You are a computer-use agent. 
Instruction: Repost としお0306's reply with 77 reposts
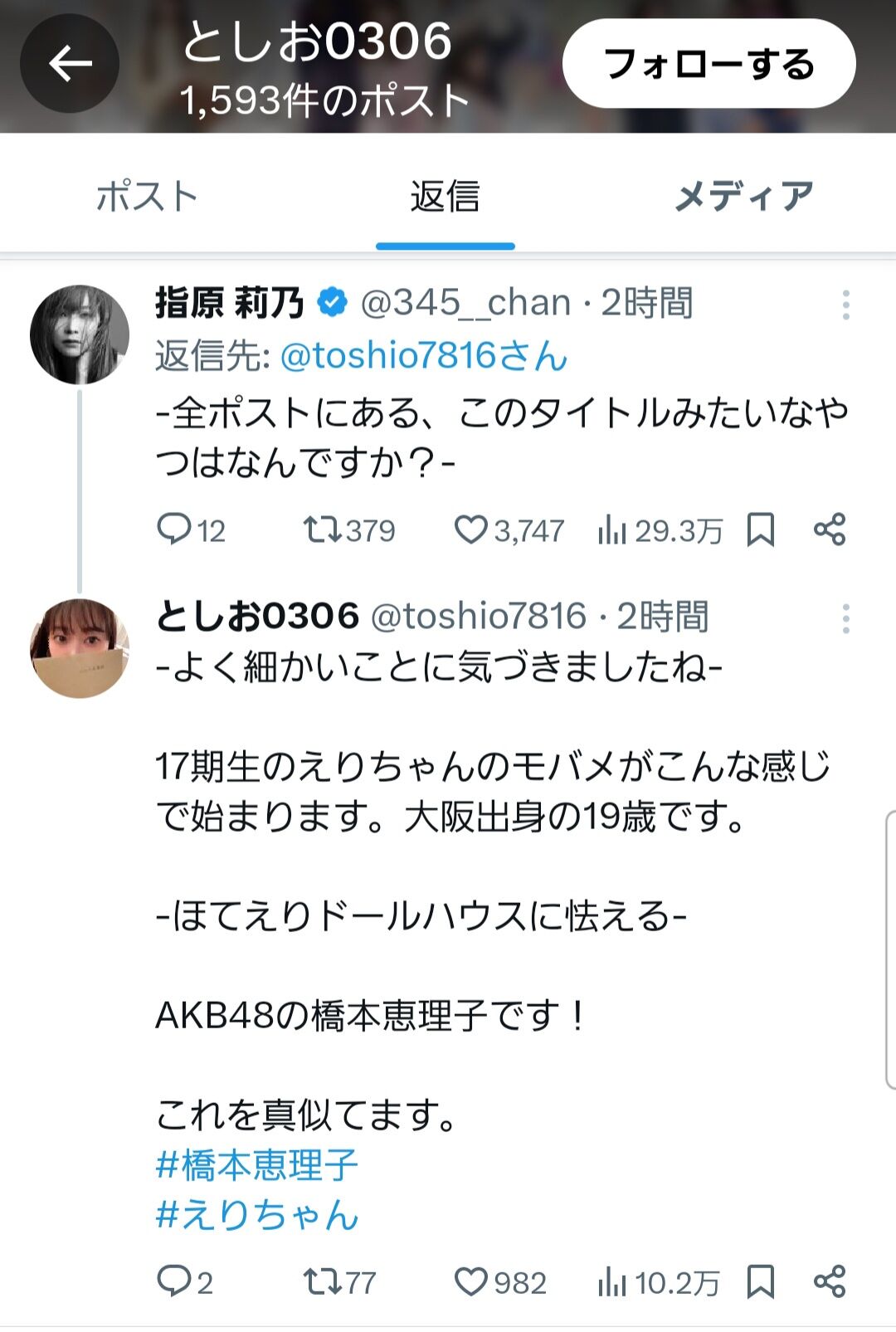point(321,1282)
